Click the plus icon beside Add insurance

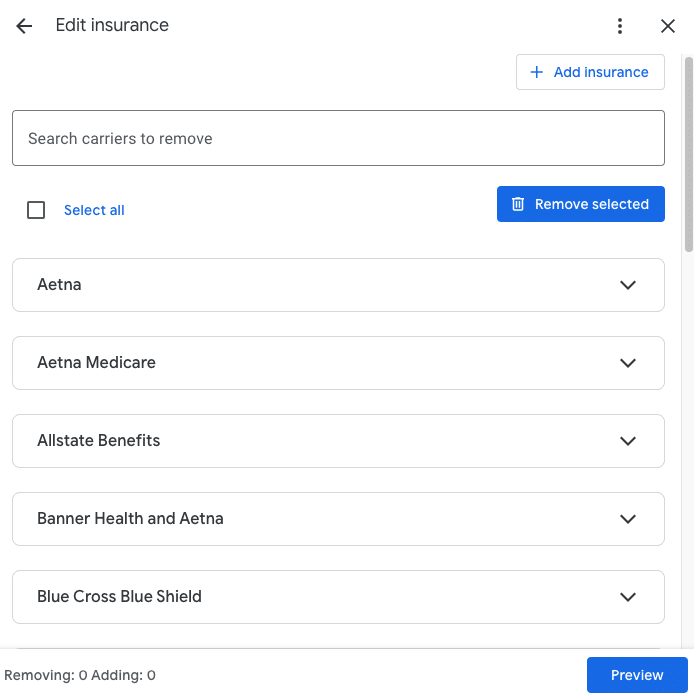[x=537, y=72]
